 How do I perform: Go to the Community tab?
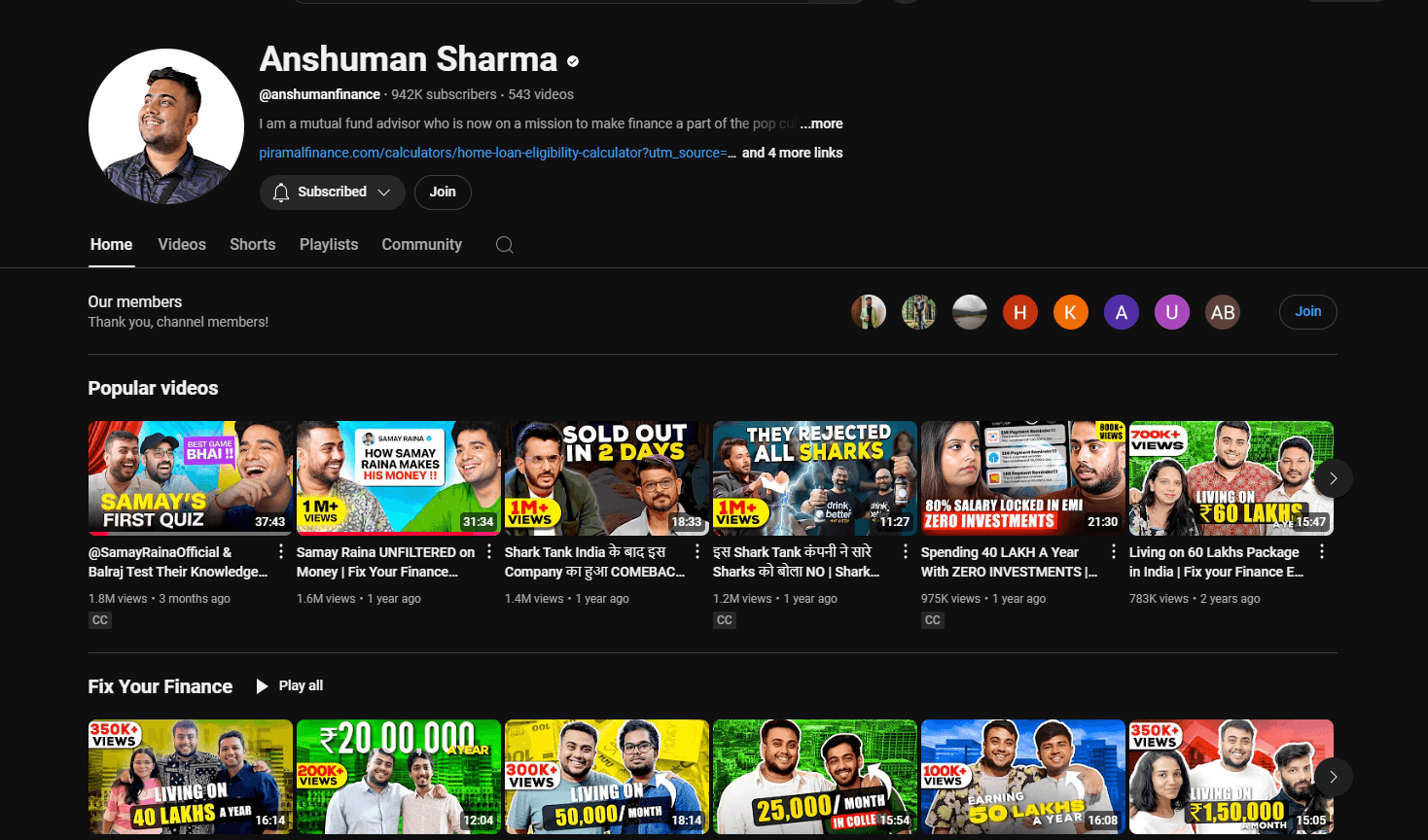422,245
